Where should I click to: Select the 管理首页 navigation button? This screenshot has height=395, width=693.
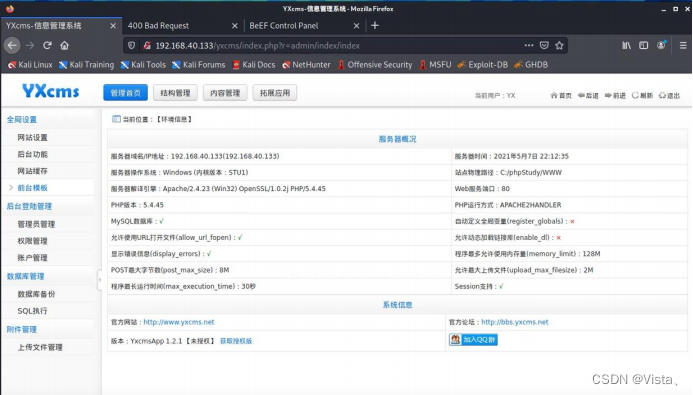pos(126,93)
